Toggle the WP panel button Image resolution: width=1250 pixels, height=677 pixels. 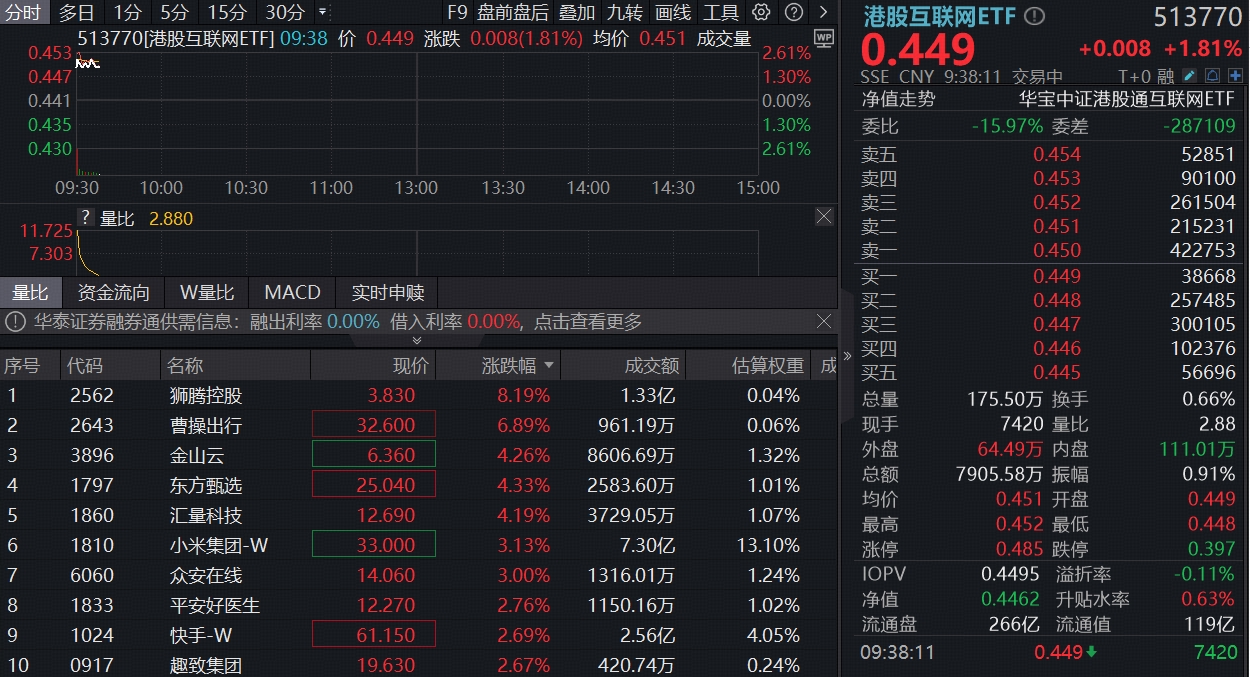pyautogui.click(x=823, y=36)
